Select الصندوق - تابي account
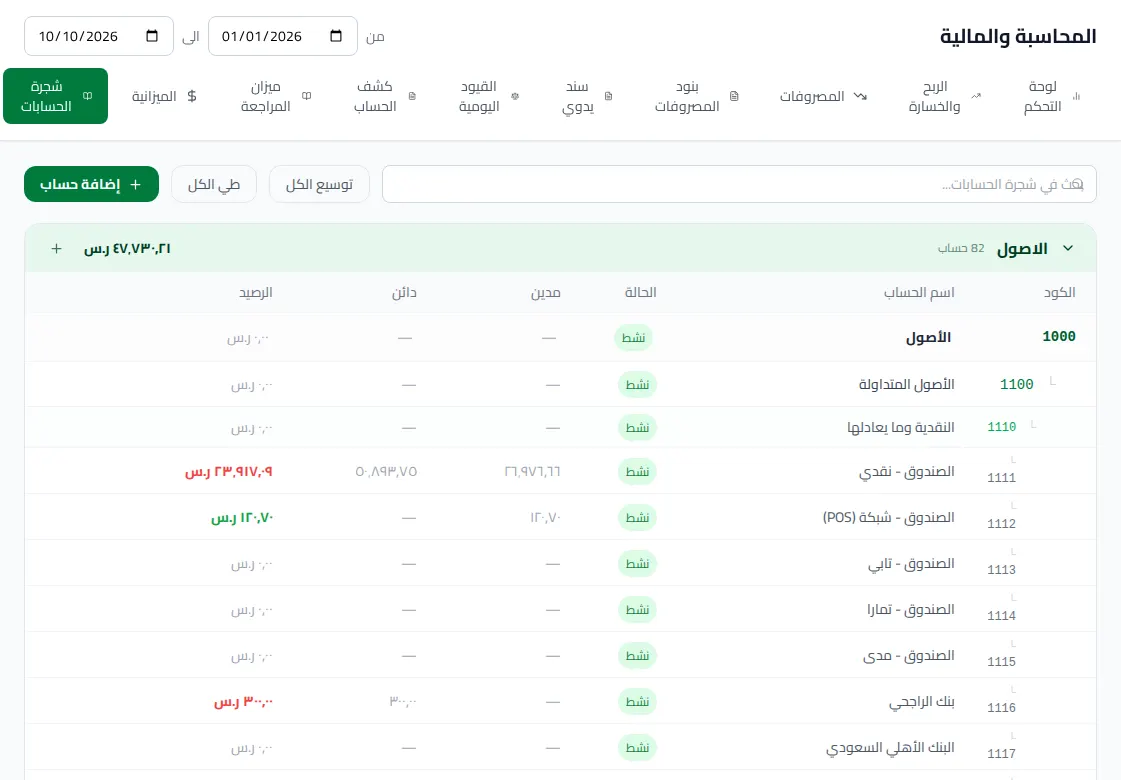The image size is (1121, 780). point(912,564)
